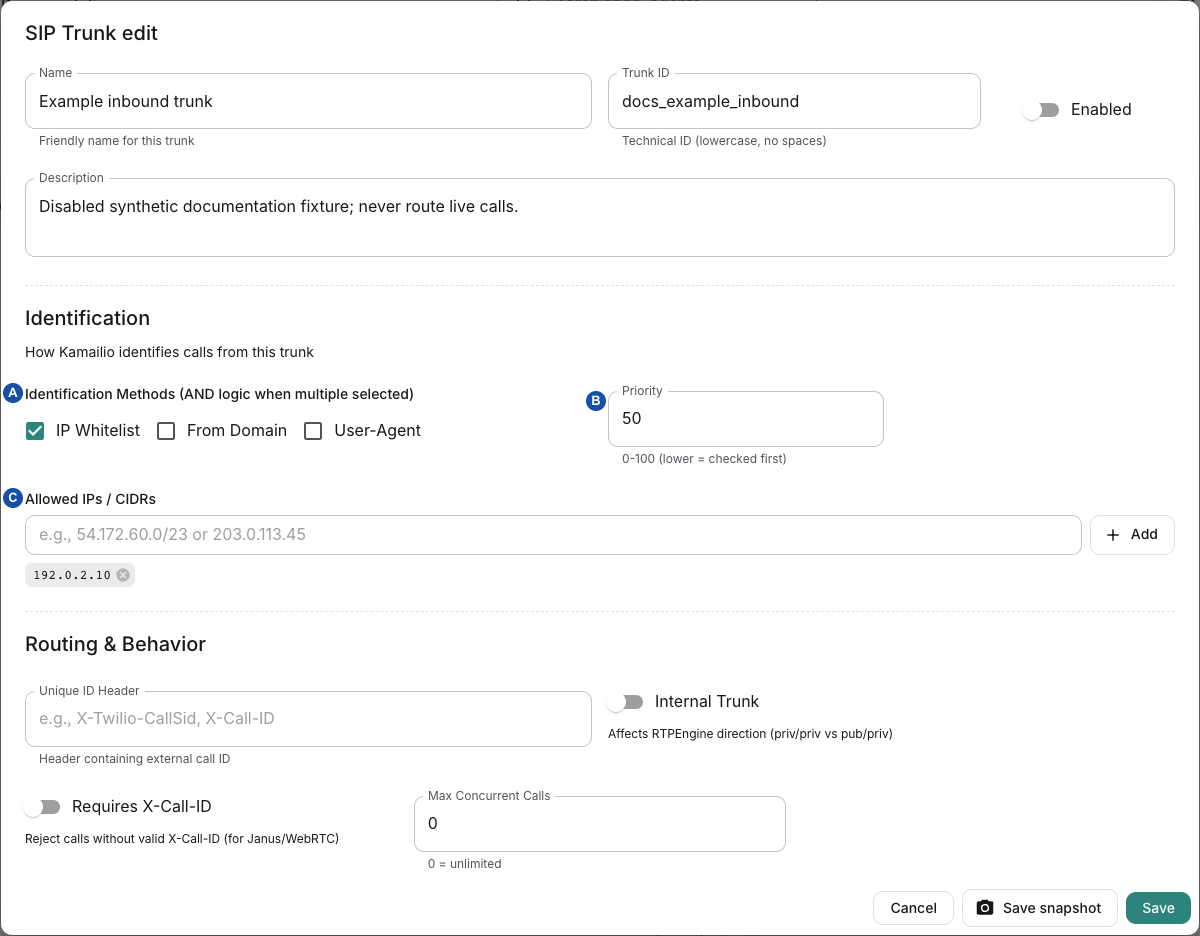Image resolution: width=1200 pixels, height=936 pixels.
Task: Click 'Reject calls without valid X-Call-ID' text
Action: (182, 839)
